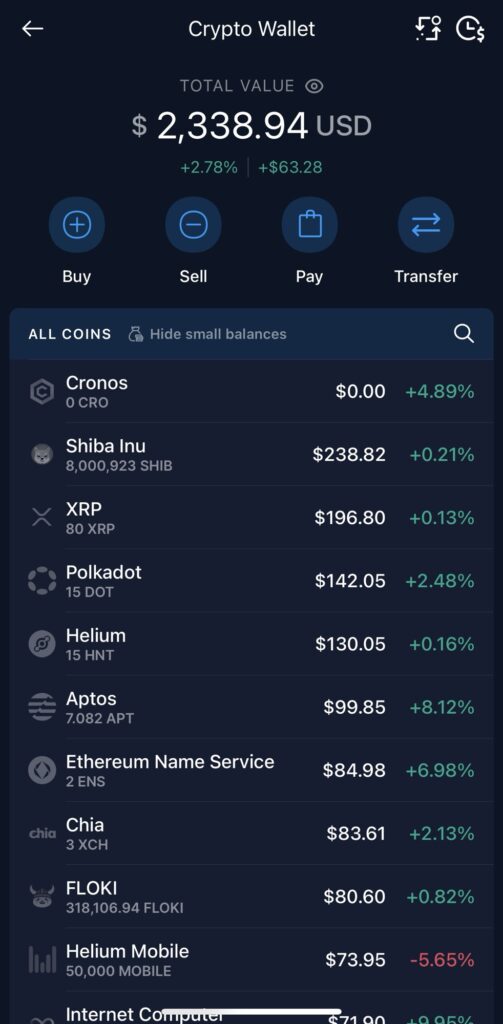Tap Helium Mobile's -5.65% change

[442, 960]
